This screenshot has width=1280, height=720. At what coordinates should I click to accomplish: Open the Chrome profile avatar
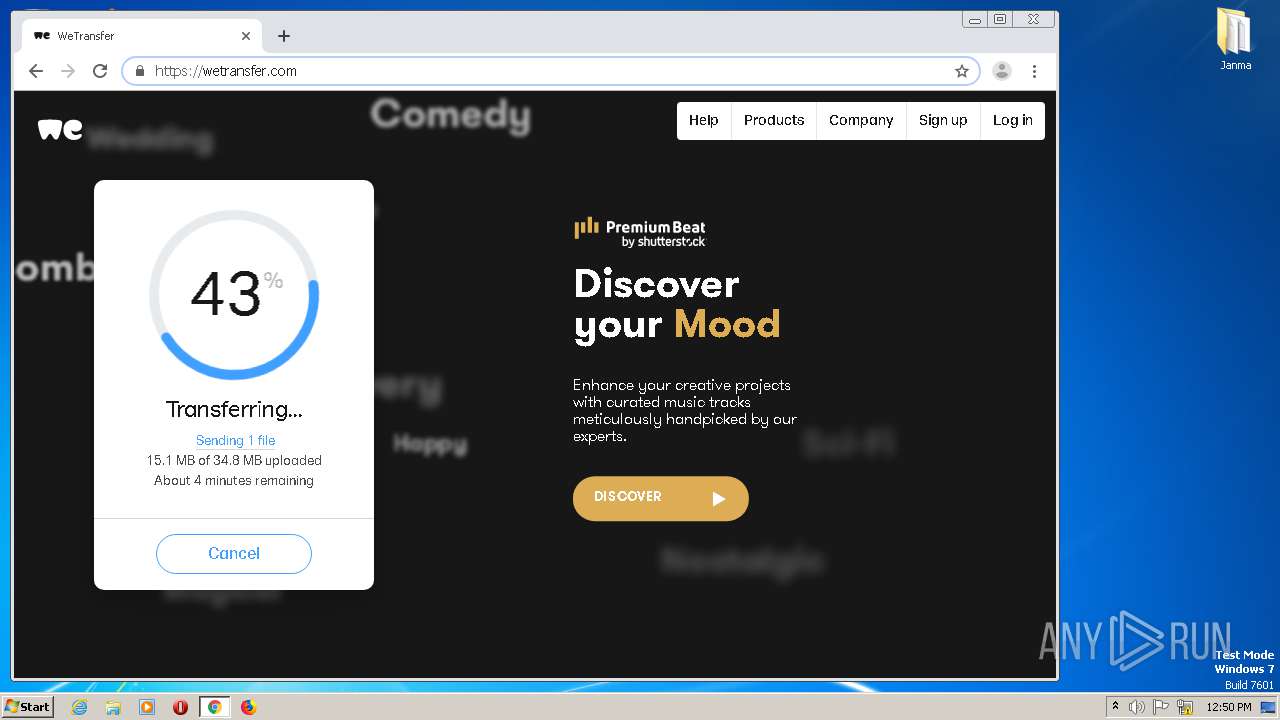(x=1002, y=71)
